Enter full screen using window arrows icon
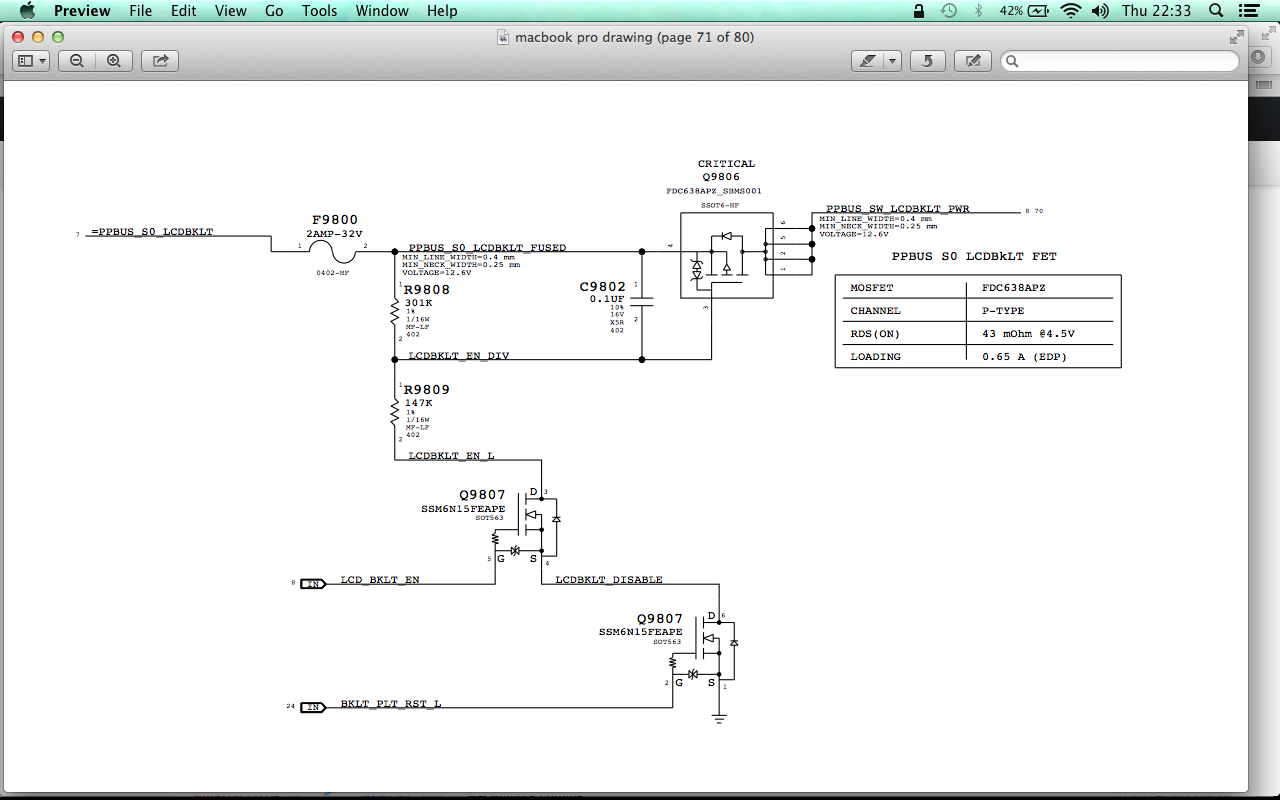The height and width of the screenshot is (800, 1280). tap(1237, 37)
